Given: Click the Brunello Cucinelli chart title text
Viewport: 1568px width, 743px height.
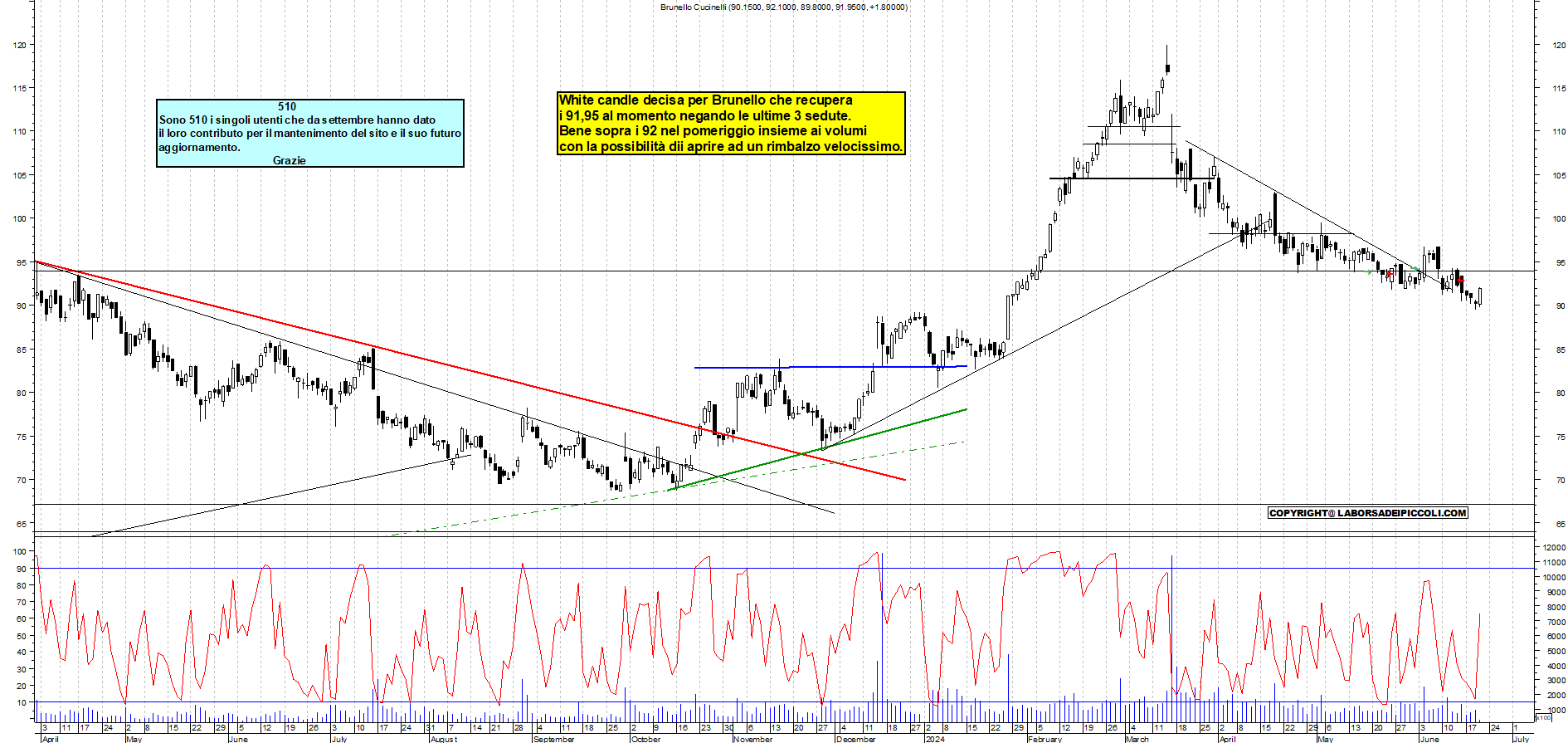Looking at the screenshot, I should [x=783, y=7].
